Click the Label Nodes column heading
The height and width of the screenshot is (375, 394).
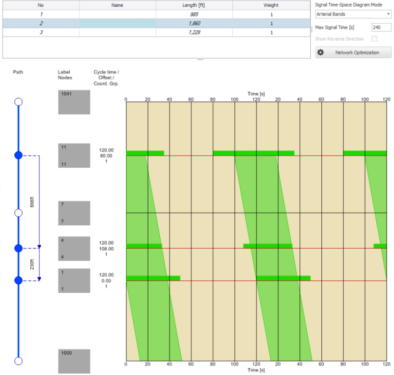65,75
